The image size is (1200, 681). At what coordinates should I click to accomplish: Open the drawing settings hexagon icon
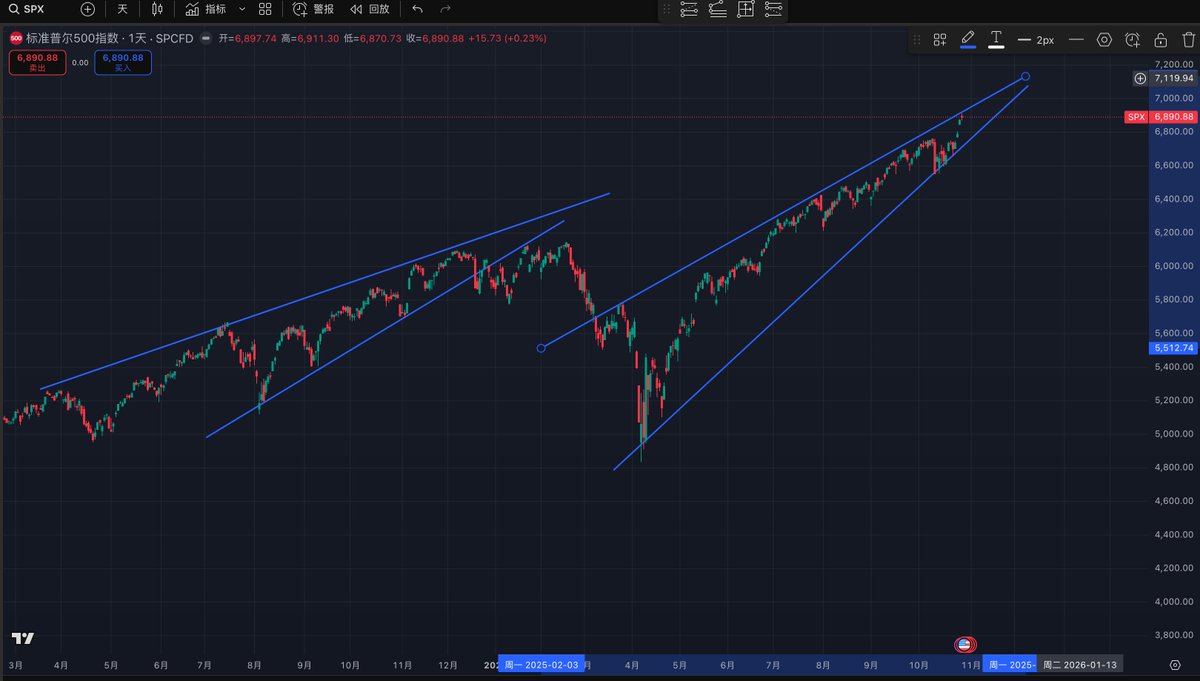click(1104, 40)
